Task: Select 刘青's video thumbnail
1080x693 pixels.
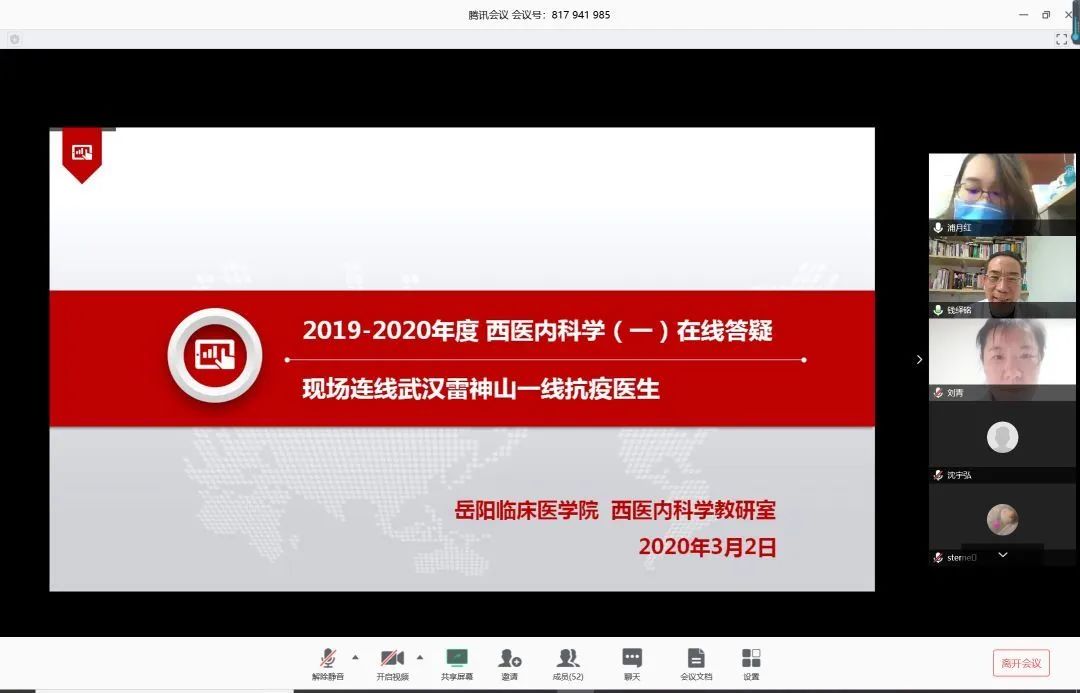Action: click(1001, 354)
